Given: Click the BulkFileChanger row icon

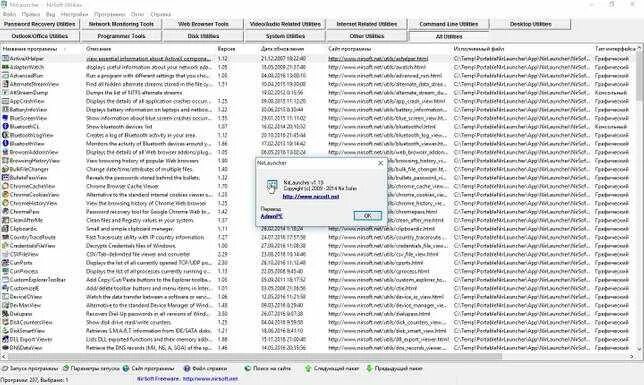Looking at the screenshot, I should pos(5,169).
